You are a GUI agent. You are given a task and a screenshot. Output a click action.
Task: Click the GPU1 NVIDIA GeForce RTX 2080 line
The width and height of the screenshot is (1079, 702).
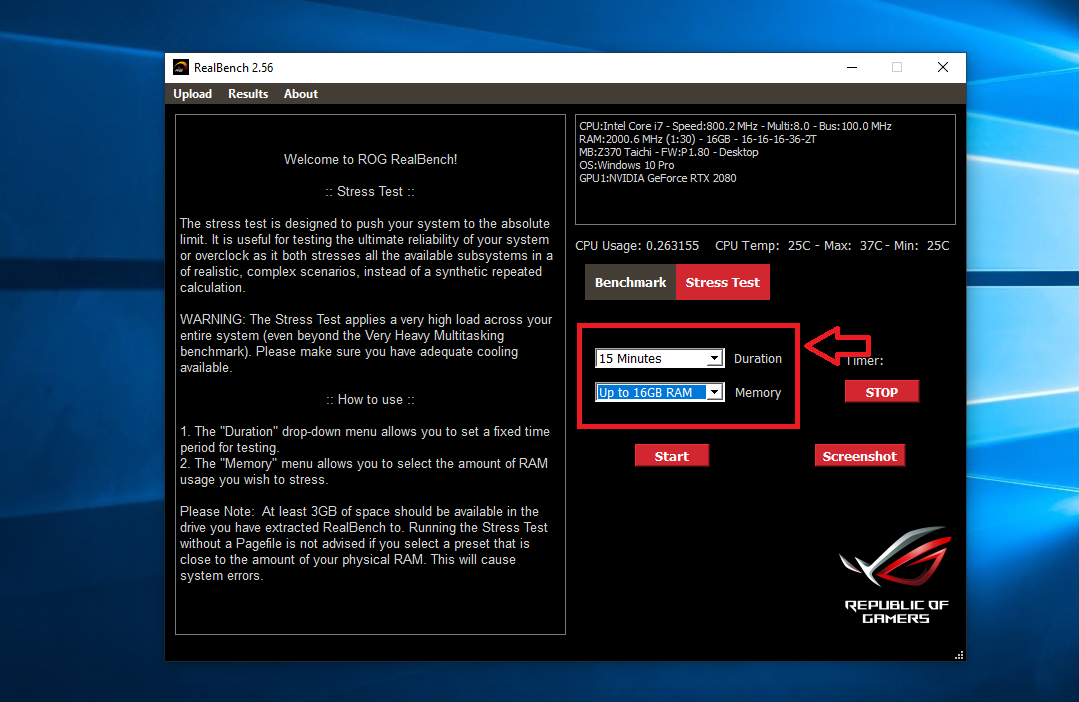658,178
